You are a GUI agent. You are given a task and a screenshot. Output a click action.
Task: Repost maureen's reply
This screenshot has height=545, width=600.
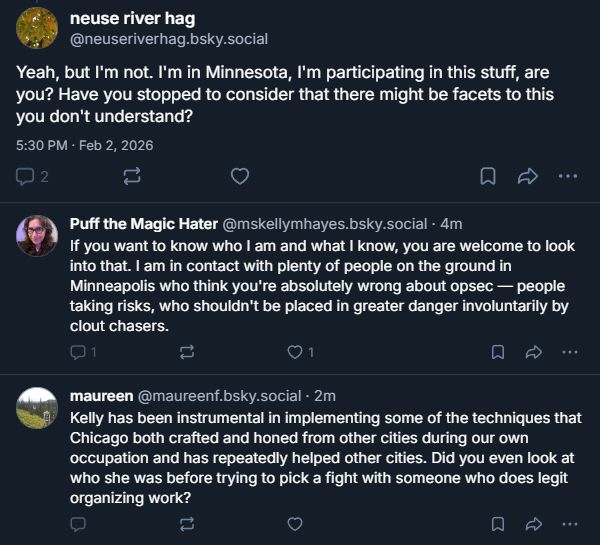click(186, 523)
